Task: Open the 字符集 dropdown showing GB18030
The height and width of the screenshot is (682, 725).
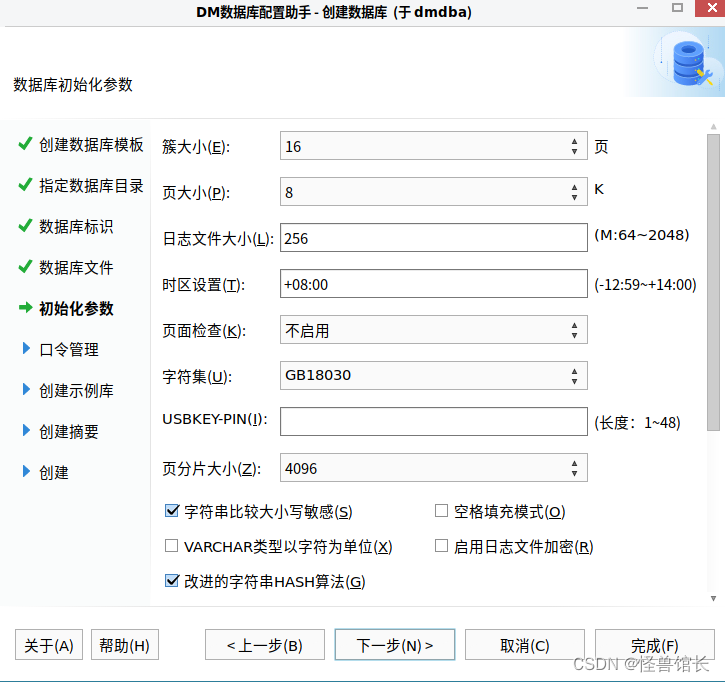Action: [434, 375]
